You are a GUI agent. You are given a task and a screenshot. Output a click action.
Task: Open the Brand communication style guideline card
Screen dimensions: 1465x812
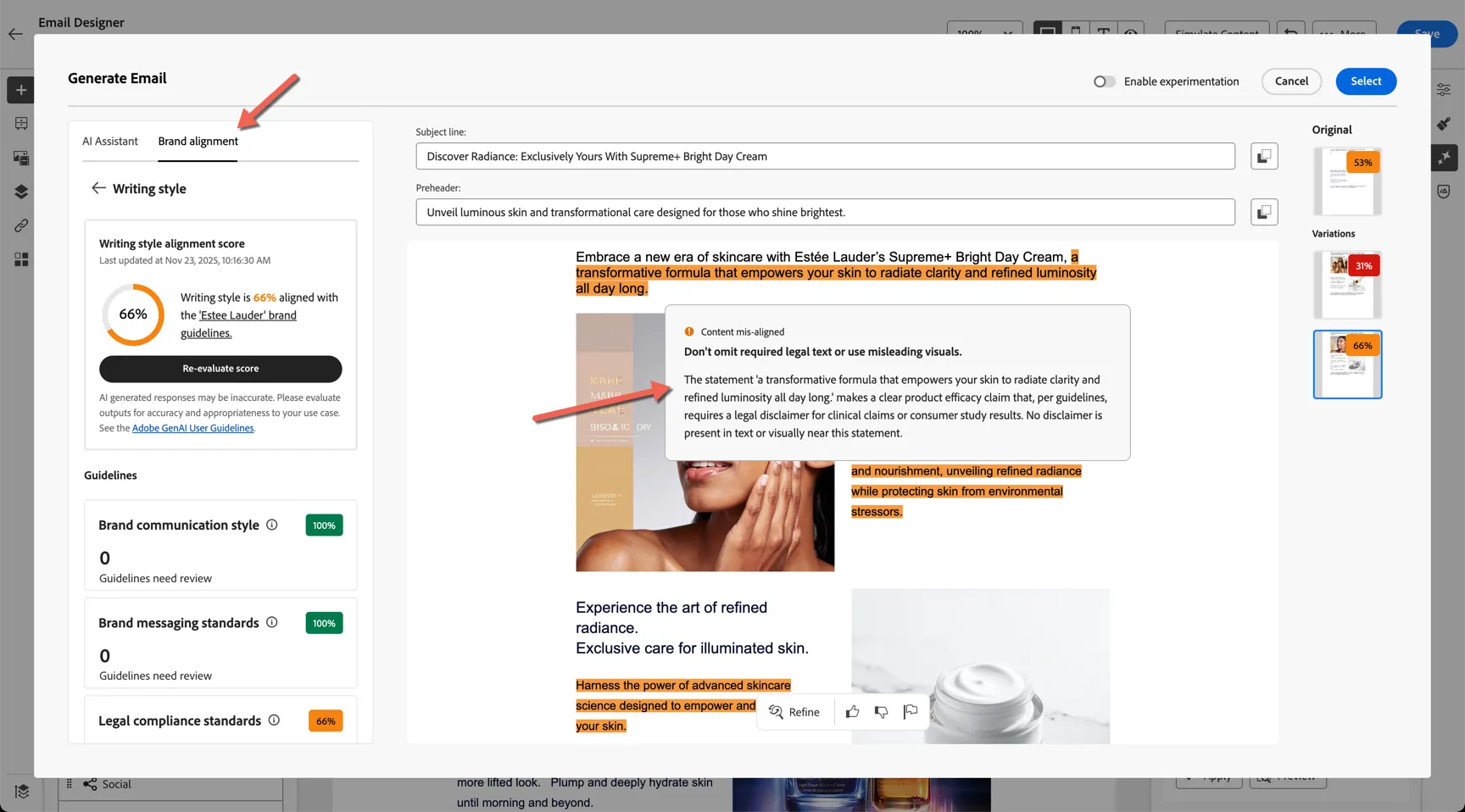coord(220,545)
